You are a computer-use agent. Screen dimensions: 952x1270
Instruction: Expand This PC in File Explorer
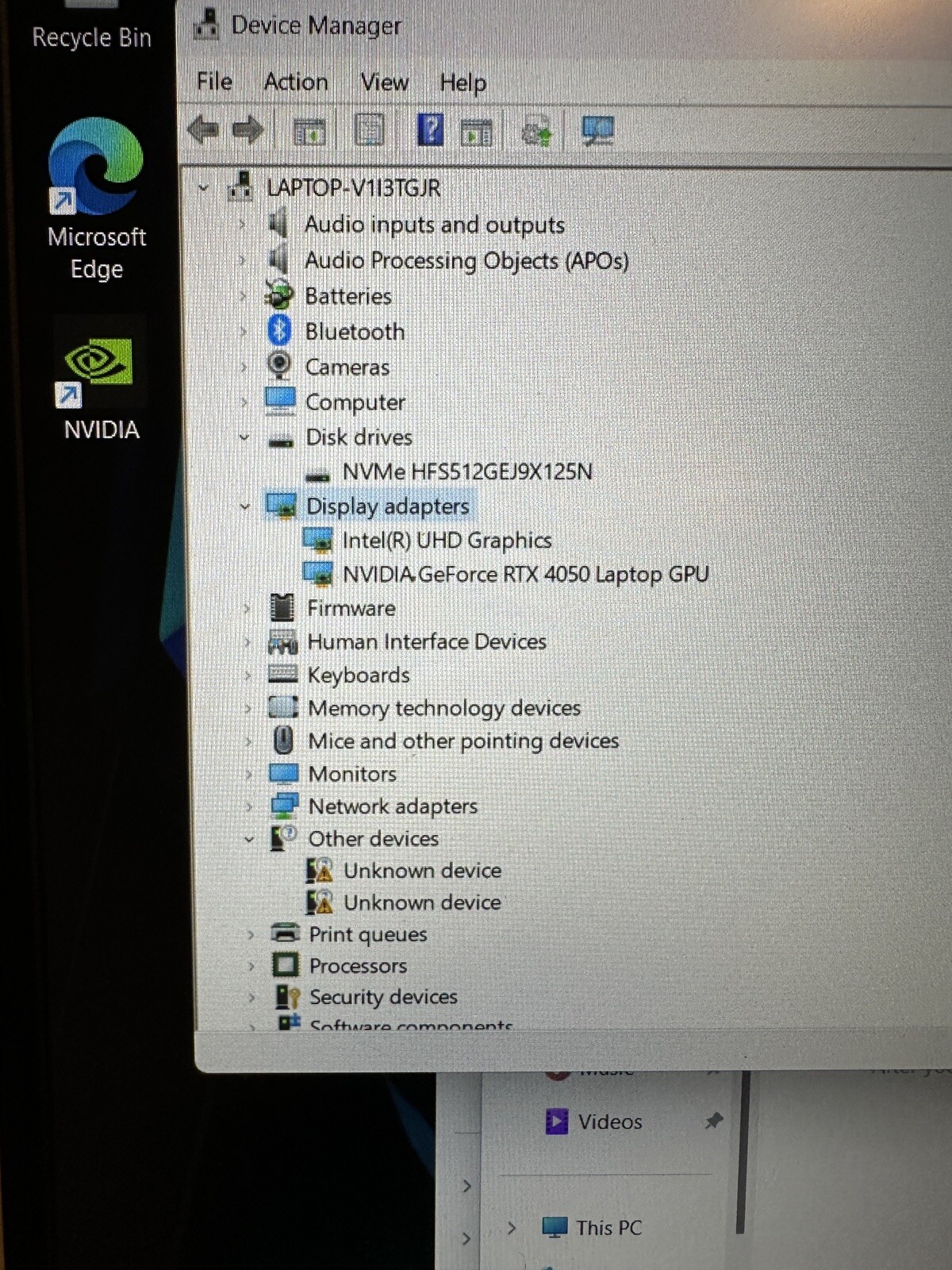point(512,1228)
